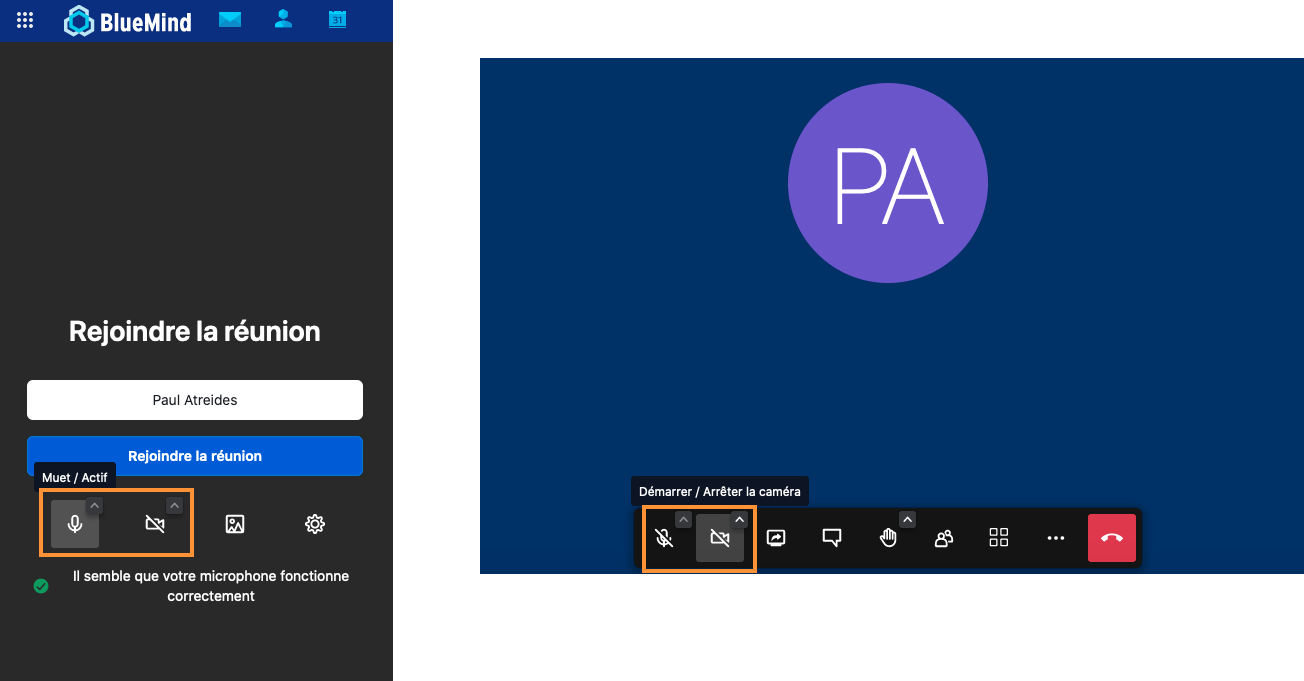The width and height of the screenshot is (1304, 681).
Task: Mute the microphone in the pre-join panel
Action: (x=74, y=524)
